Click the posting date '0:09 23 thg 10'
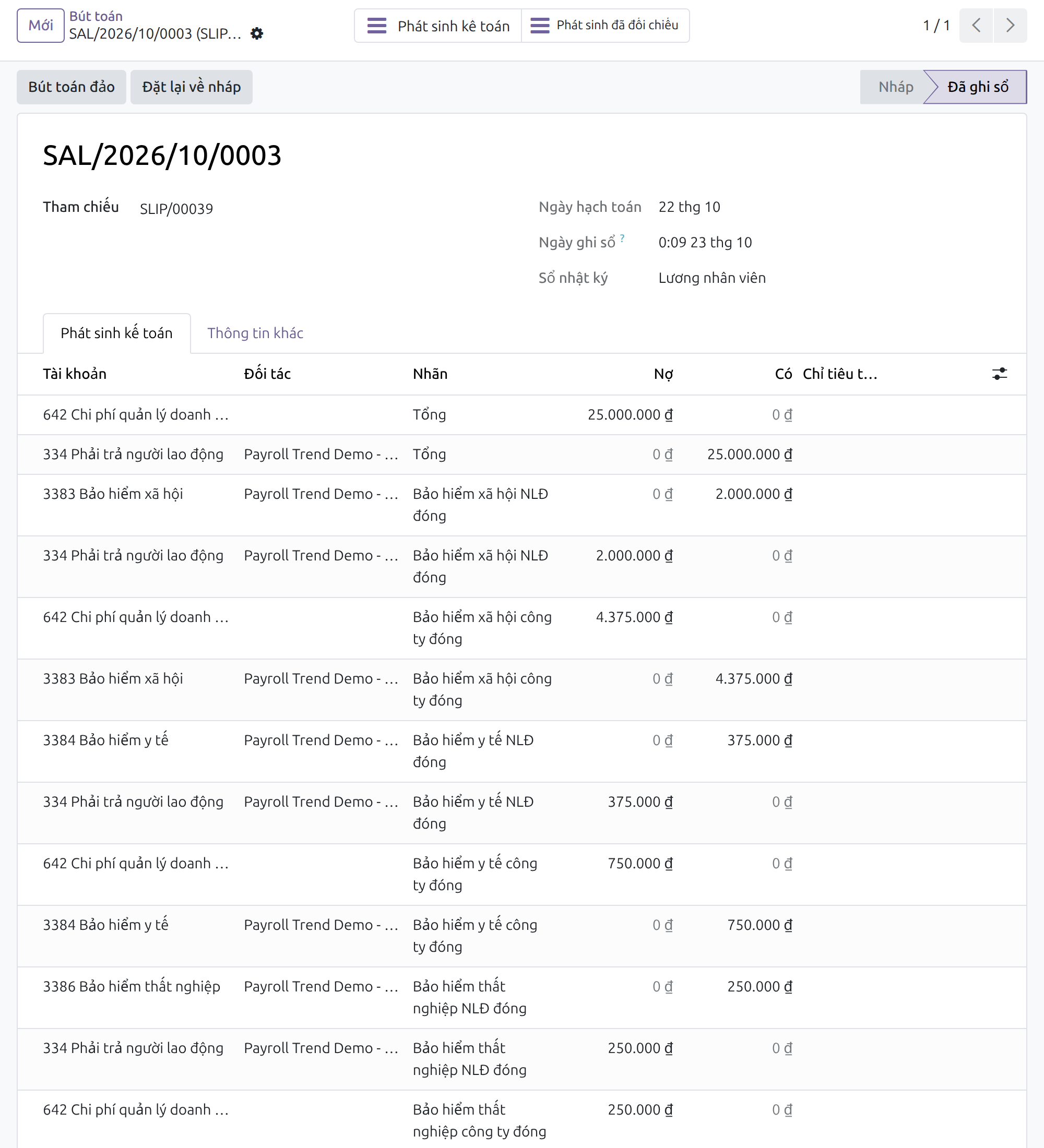 (705, 243)
